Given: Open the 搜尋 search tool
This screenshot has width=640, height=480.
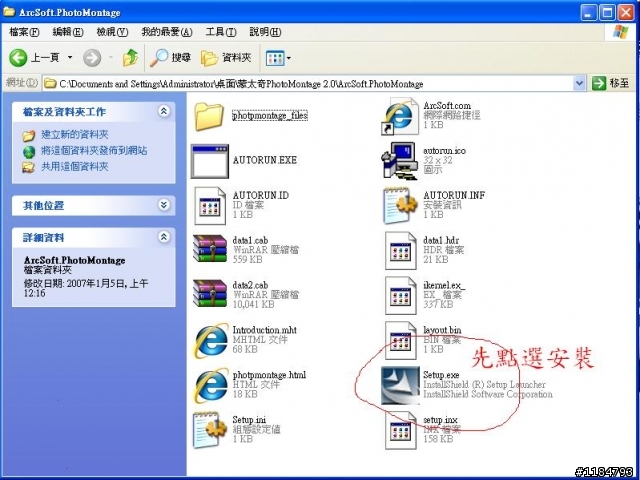Looking at the screenshot, I should tap(170, 58).
